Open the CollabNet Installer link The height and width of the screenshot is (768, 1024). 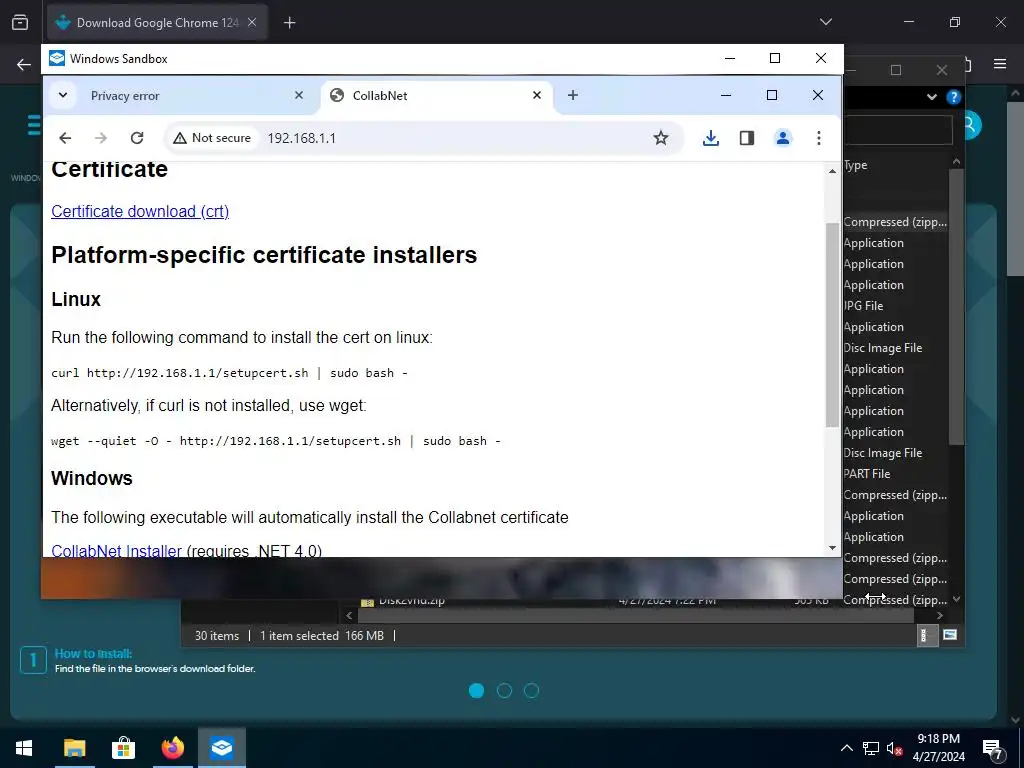pyautogui.click(x=116, y=551)
